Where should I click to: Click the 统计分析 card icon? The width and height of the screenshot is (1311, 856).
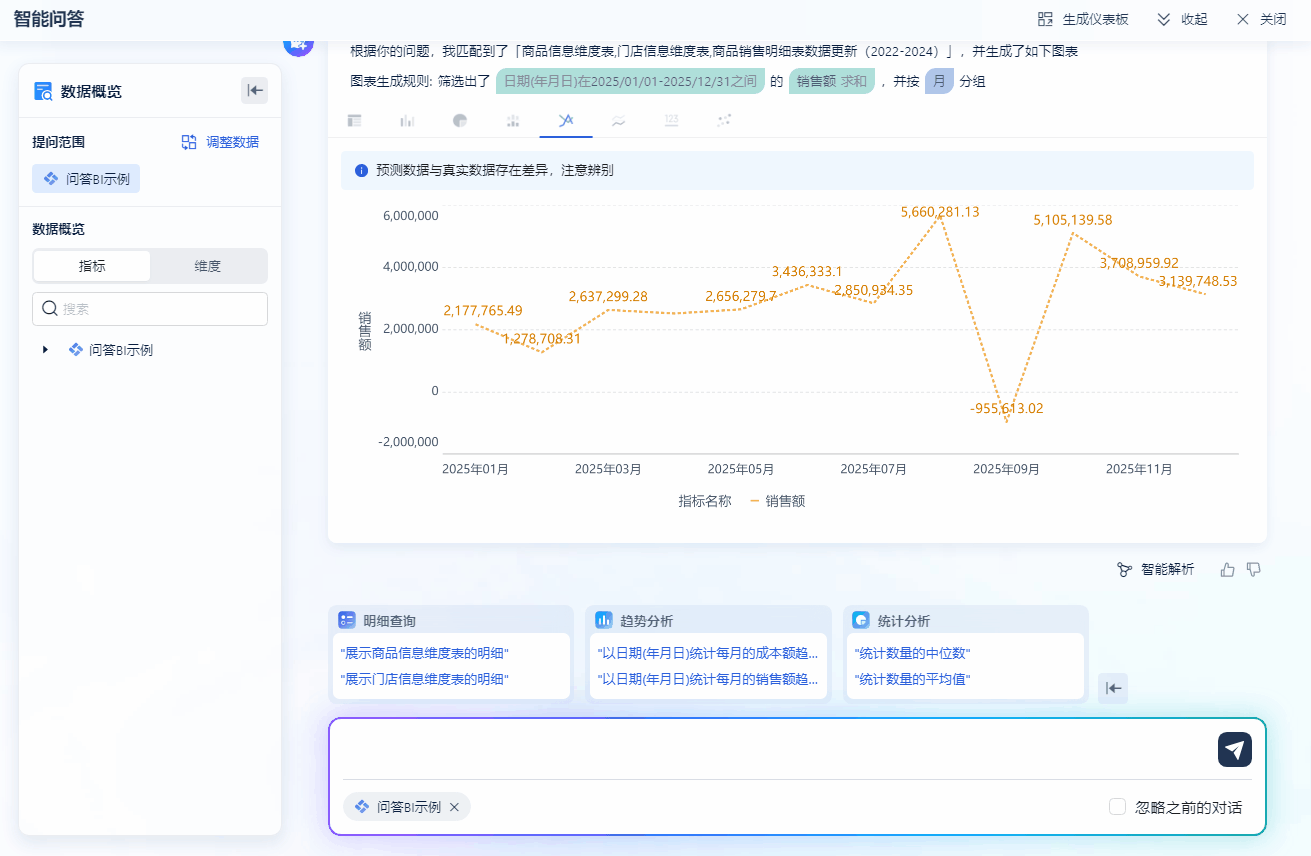tap(861, 620)
